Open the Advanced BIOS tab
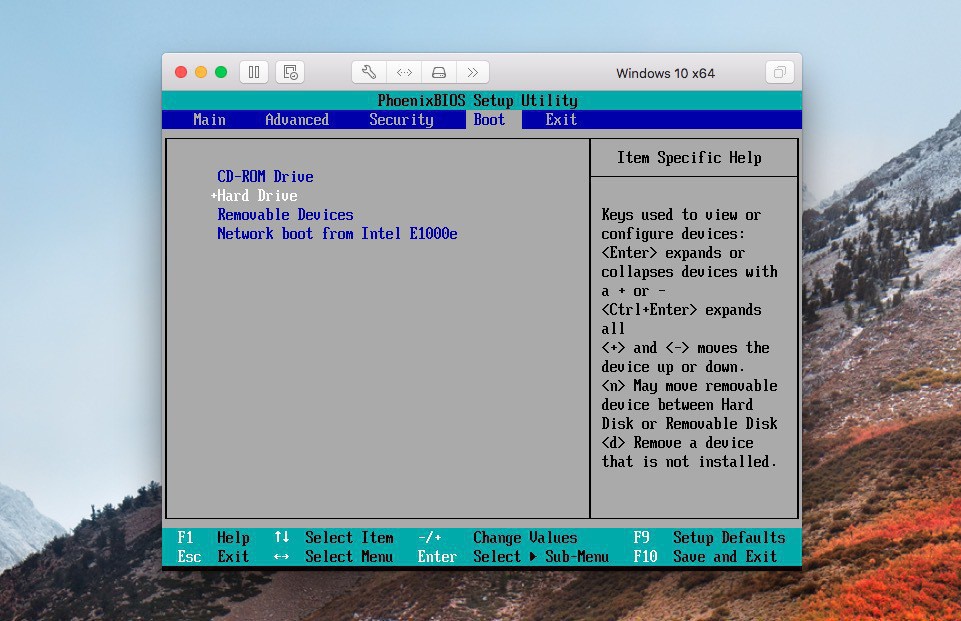The image size is (961, 621). 296,120
